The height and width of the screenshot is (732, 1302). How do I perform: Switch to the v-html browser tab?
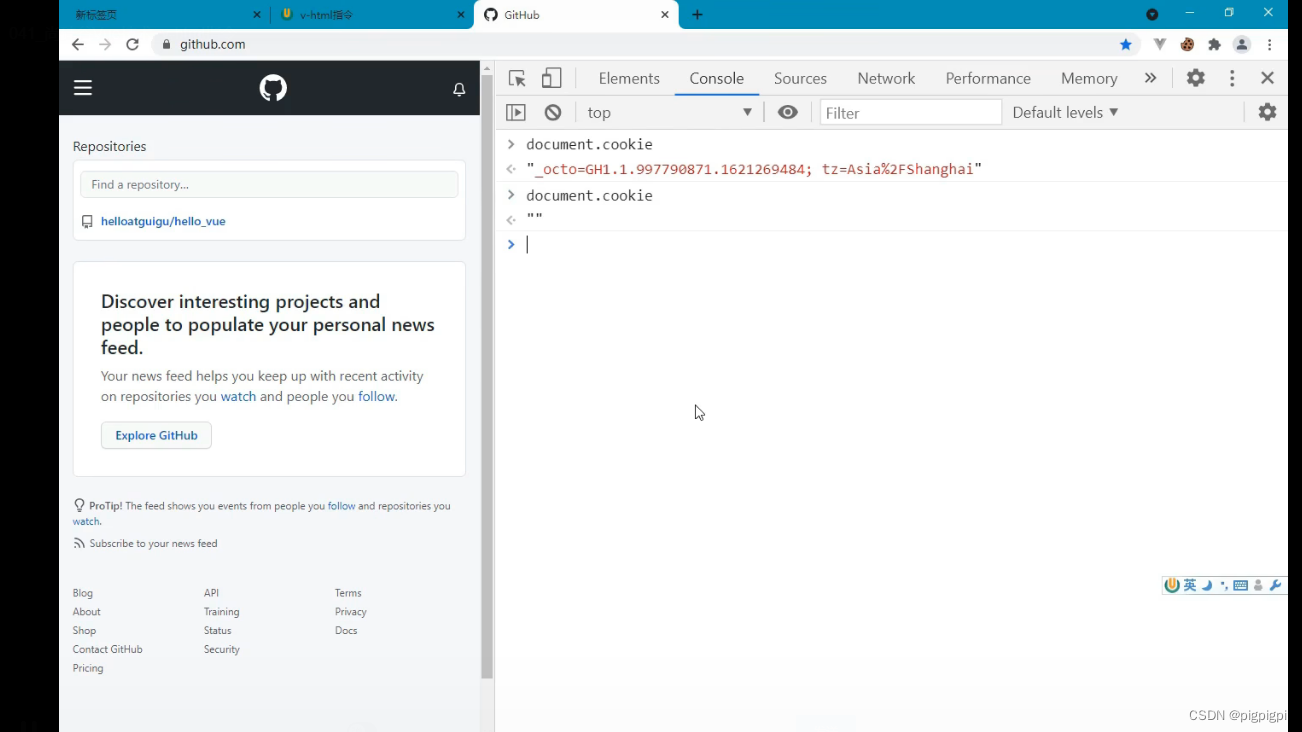(x=370, y=15)
